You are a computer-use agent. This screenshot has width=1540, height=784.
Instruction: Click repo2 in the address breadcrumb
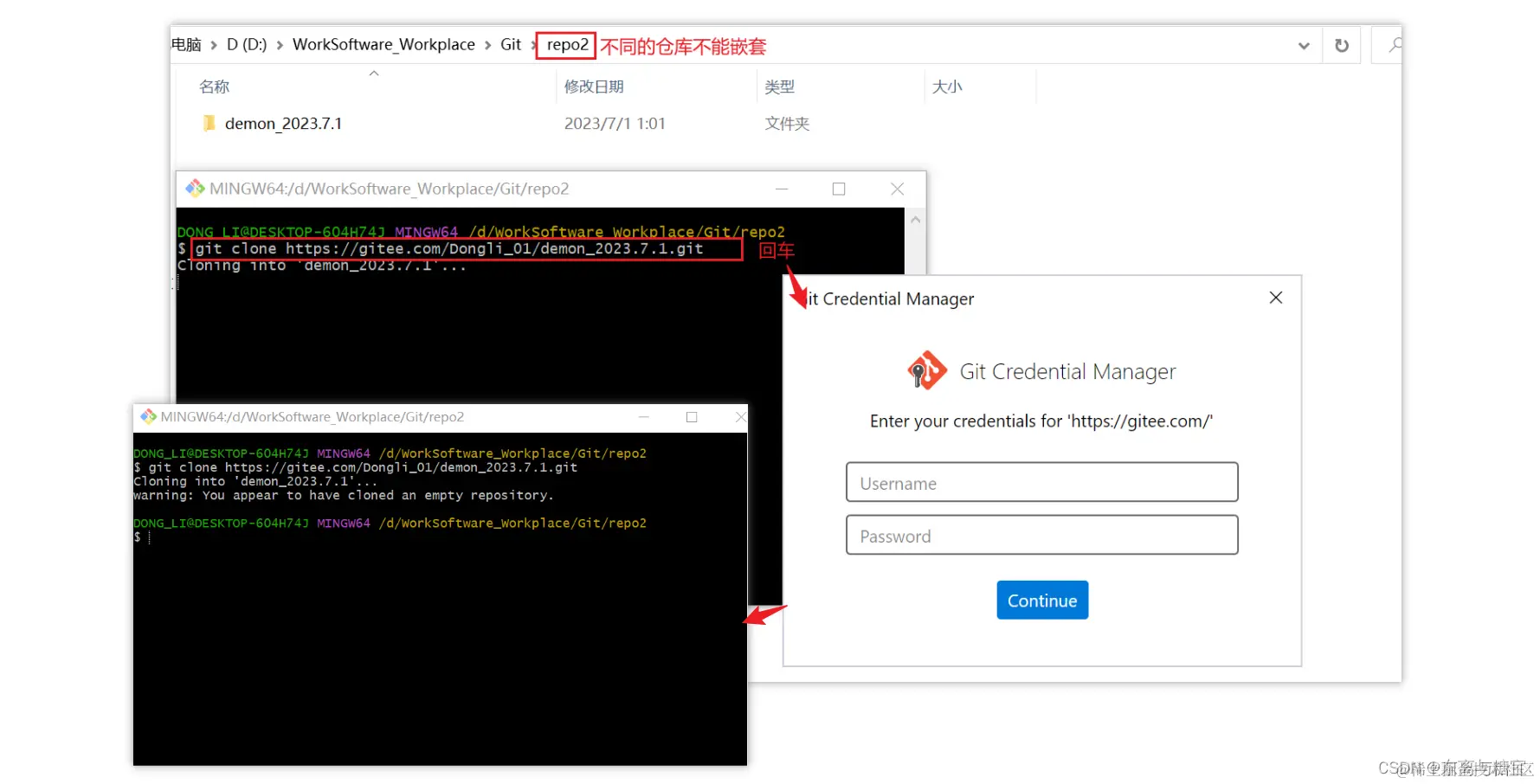coord(567,44)
